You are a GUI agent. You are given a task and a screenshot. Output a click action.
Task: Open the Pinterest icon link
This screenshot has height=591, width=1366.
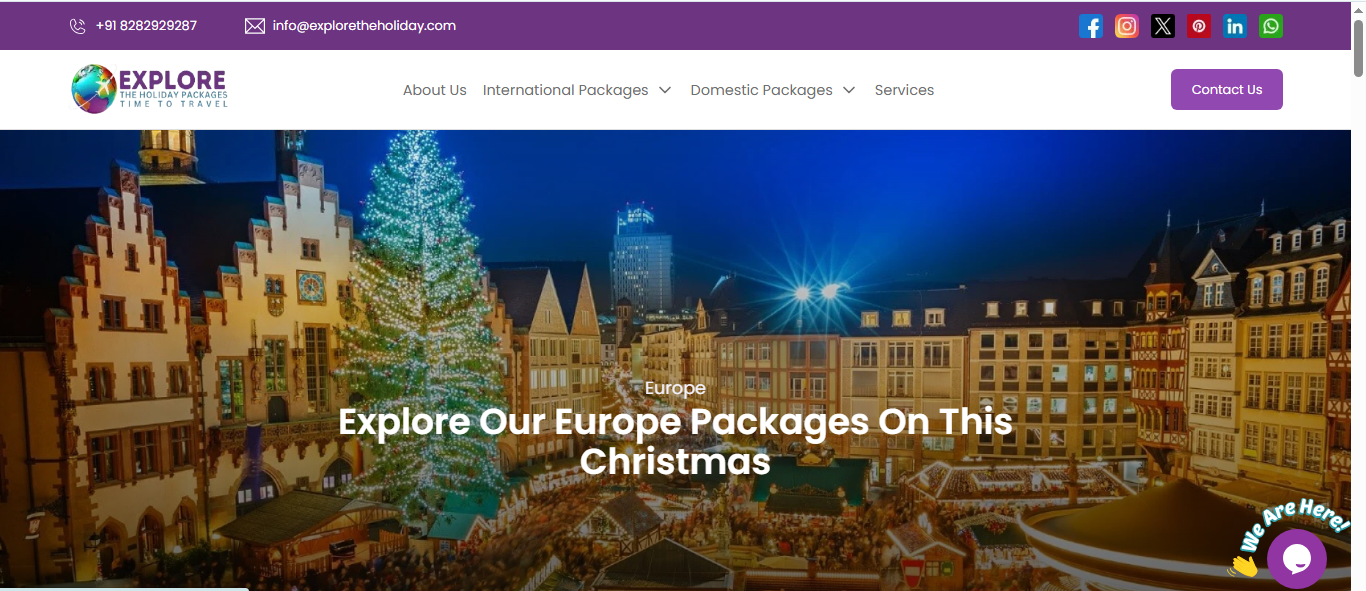coord(1199,26)
